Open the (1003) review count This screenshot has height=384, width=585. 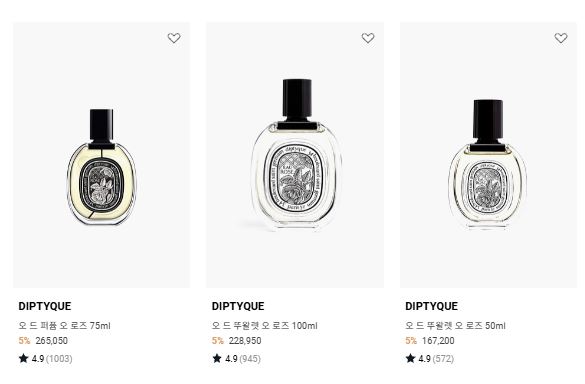(x=59, y=359)
